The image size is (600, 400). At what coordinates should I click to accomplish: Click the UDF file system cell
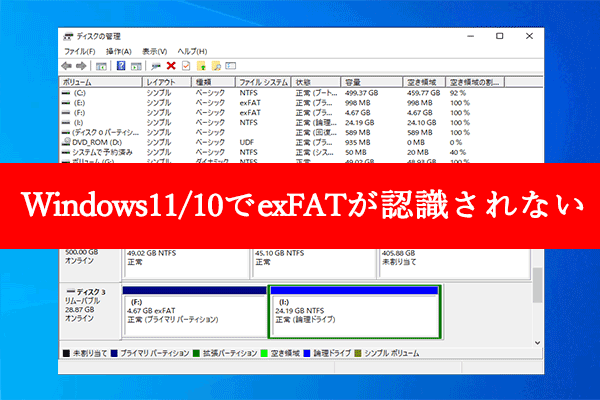click(x=247, y=142)
